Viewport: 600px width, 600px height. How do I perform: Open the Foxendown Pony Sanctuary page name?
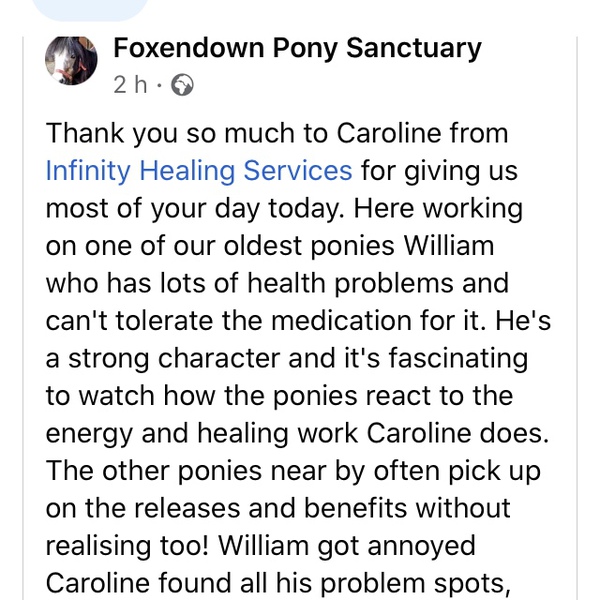[x=297, y=48]
